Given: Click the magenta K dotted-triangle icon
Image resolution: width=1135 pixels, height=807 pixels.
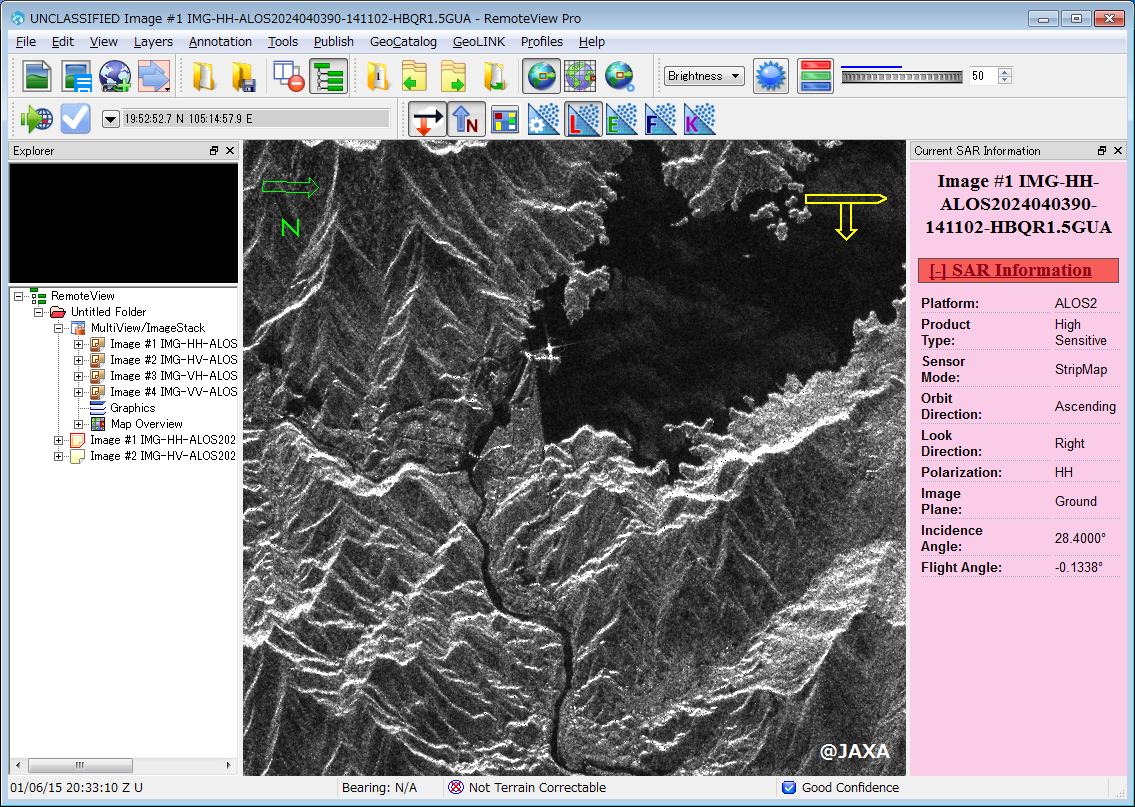Looking at the screenshot, I should tap(698, 119).
